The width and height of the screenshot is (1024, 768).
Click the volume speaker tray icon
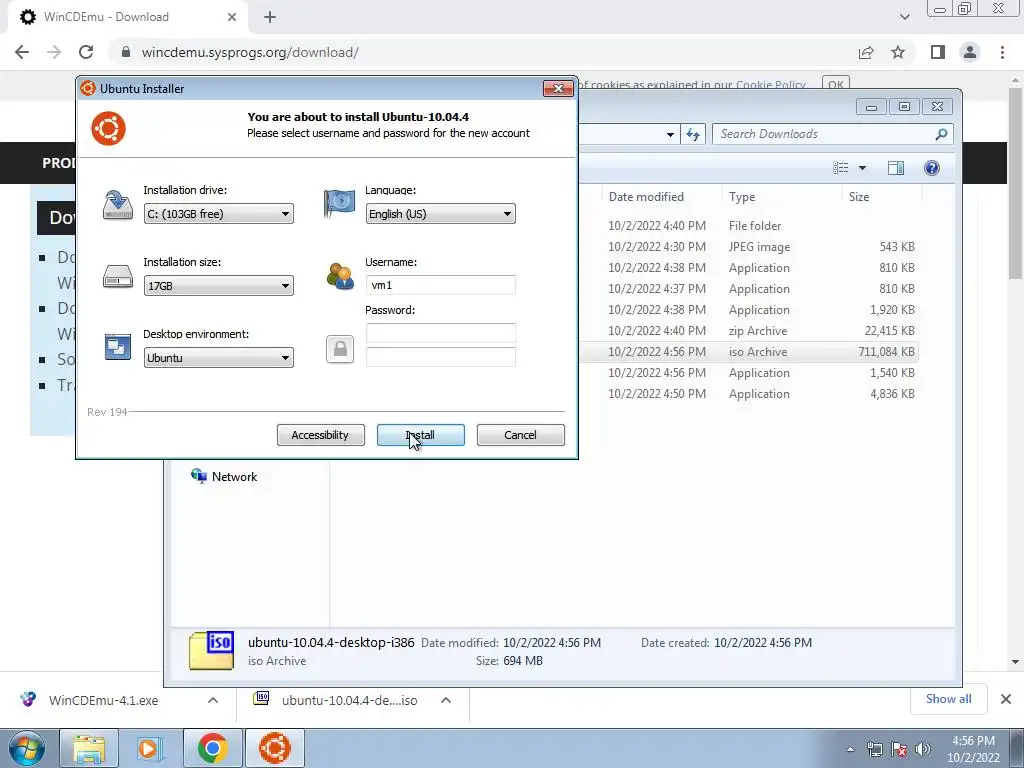tap(923, 750)
